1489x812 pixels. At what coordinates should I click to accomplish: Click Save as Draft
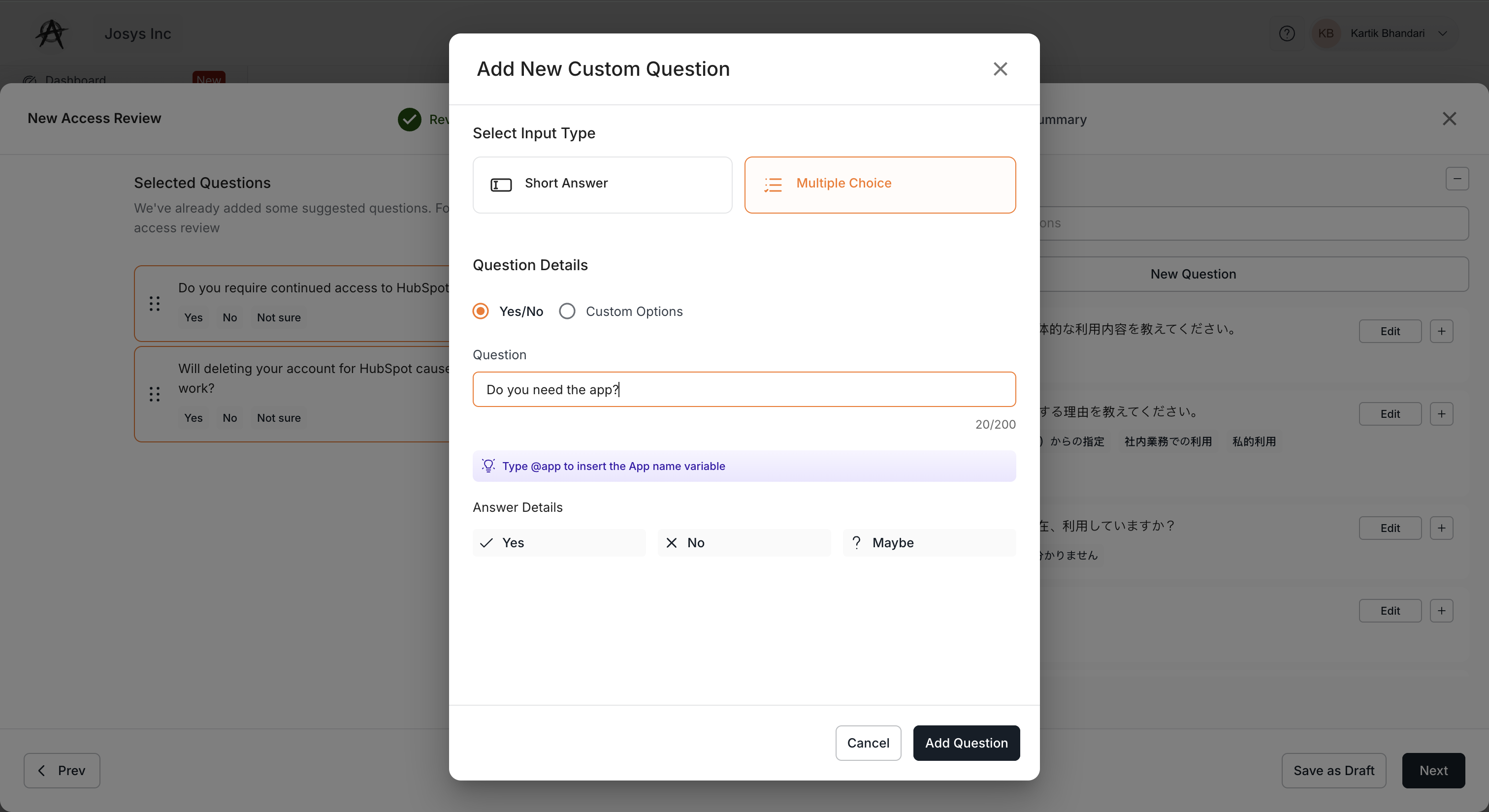tap(1333, 771)
